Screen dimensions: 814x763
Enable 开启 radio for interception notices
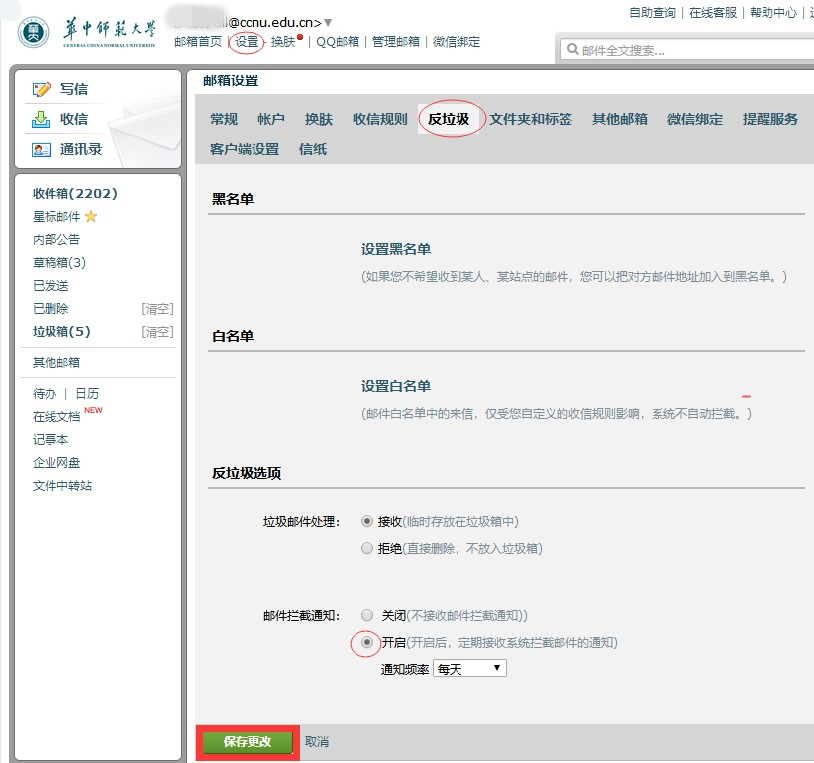(367, 642)
